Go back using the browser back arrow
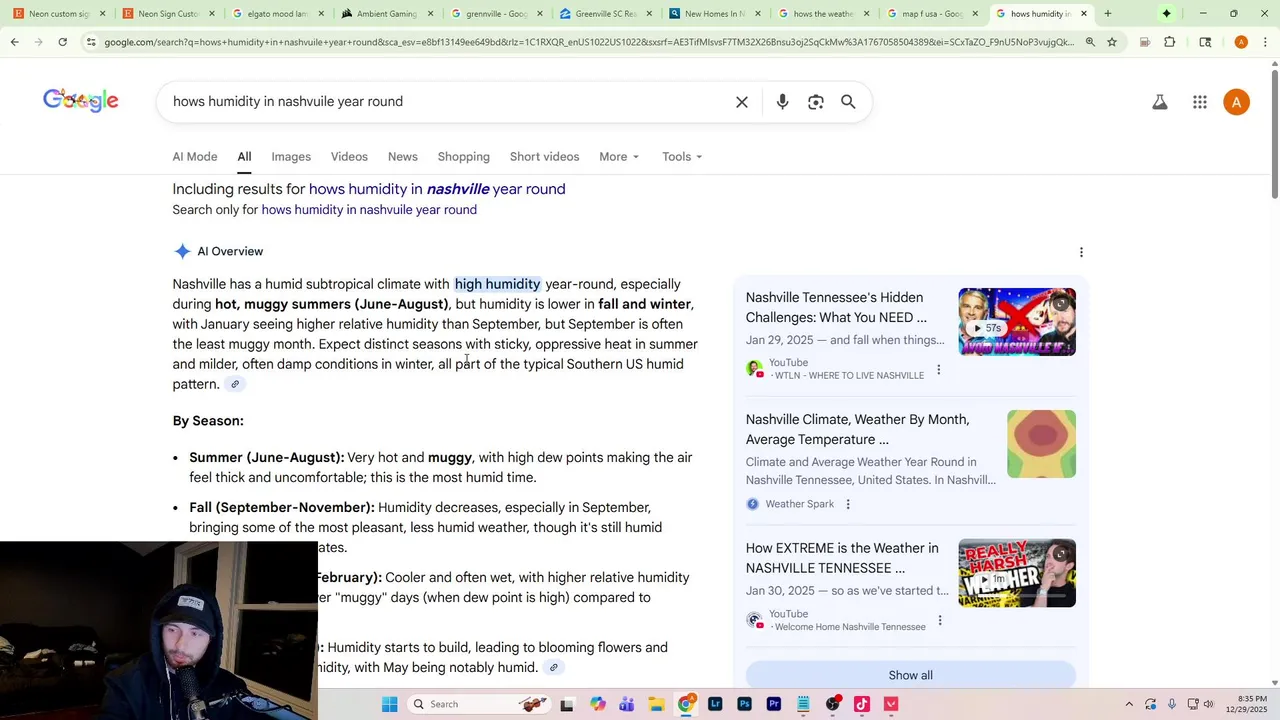Viewport: 1280px width, 720px height. pos(14,42)
